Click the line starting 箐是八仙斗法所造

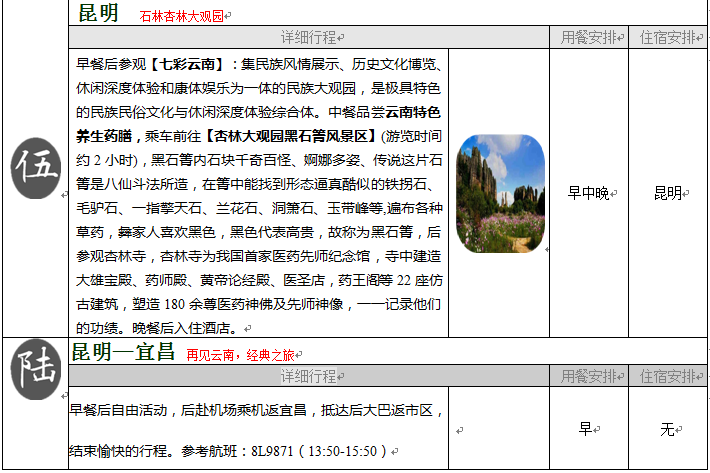tap(255, 184)
